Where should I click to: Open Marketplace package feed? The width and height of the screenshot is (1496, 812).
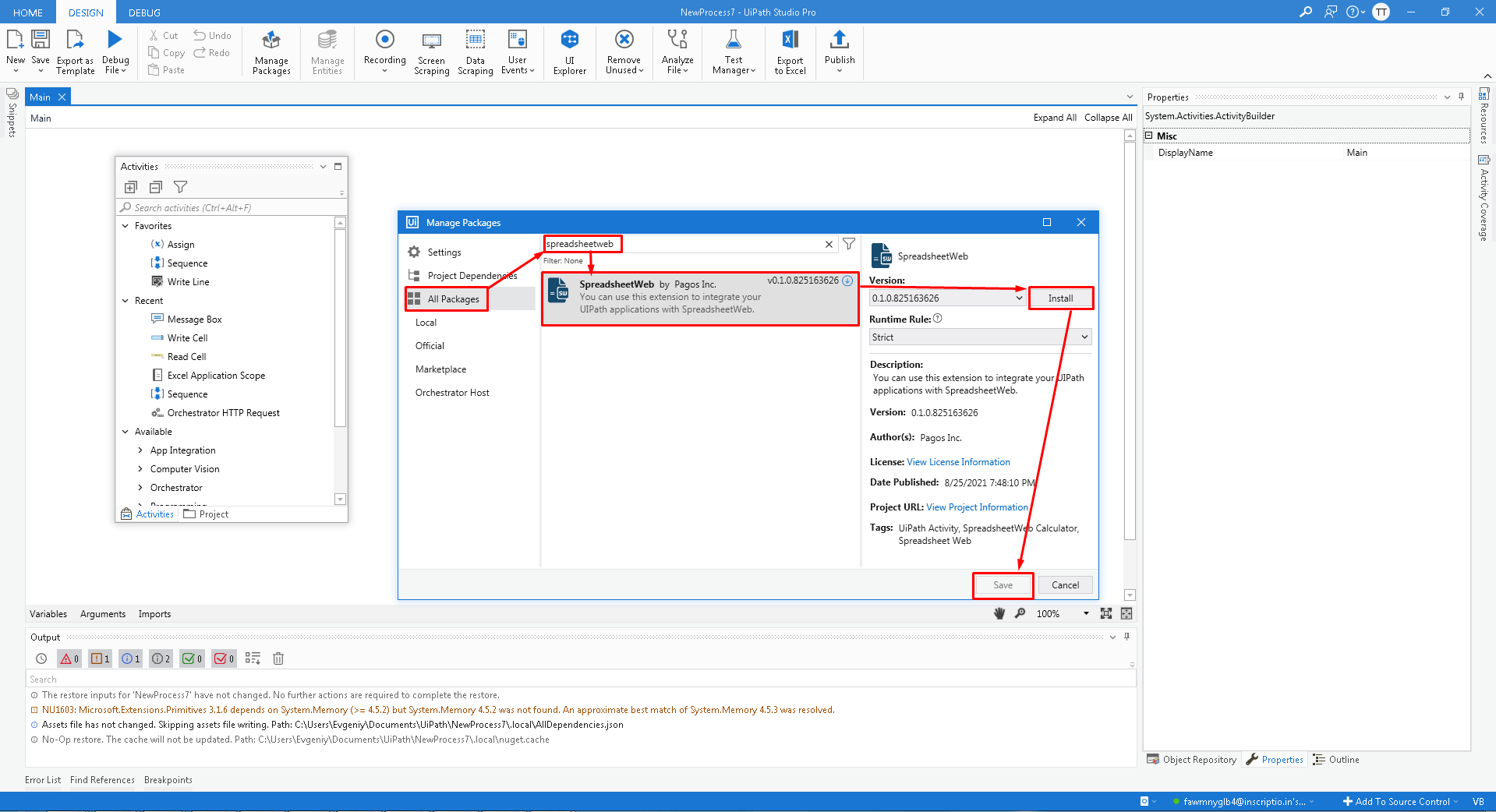(x=440, y=369)
